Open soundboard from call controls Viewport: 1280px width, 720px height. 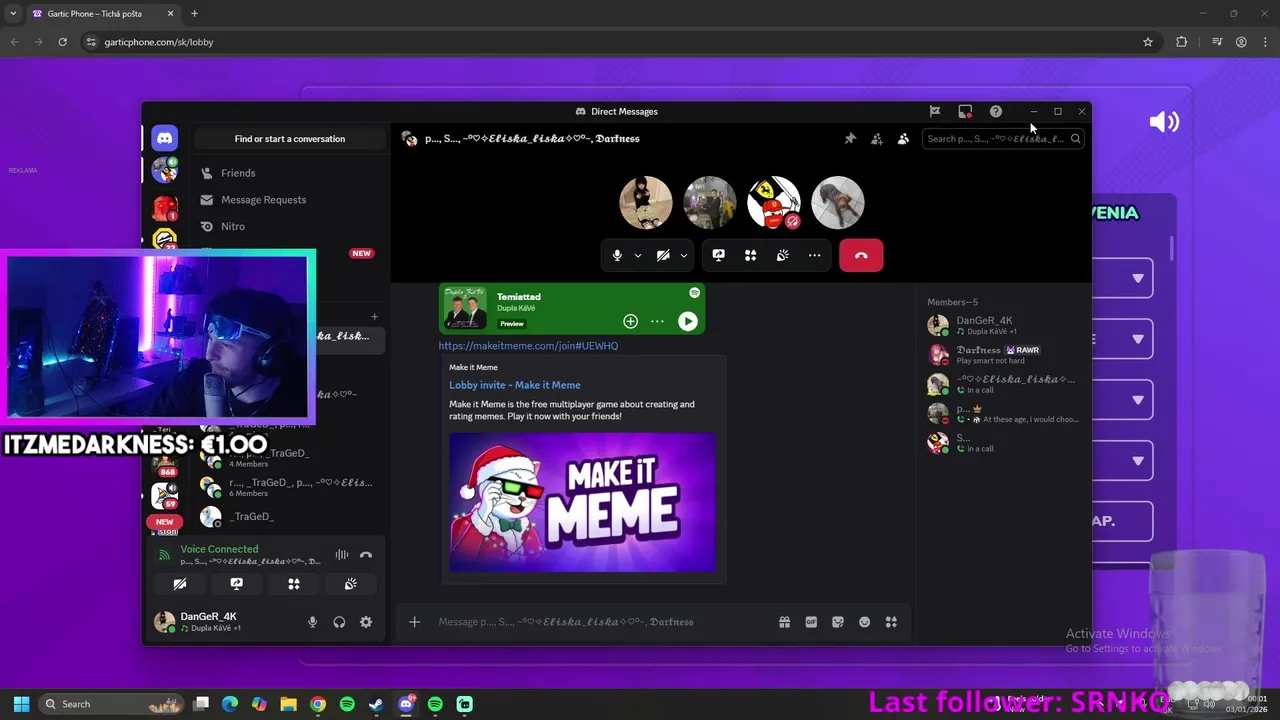point(782,255)
